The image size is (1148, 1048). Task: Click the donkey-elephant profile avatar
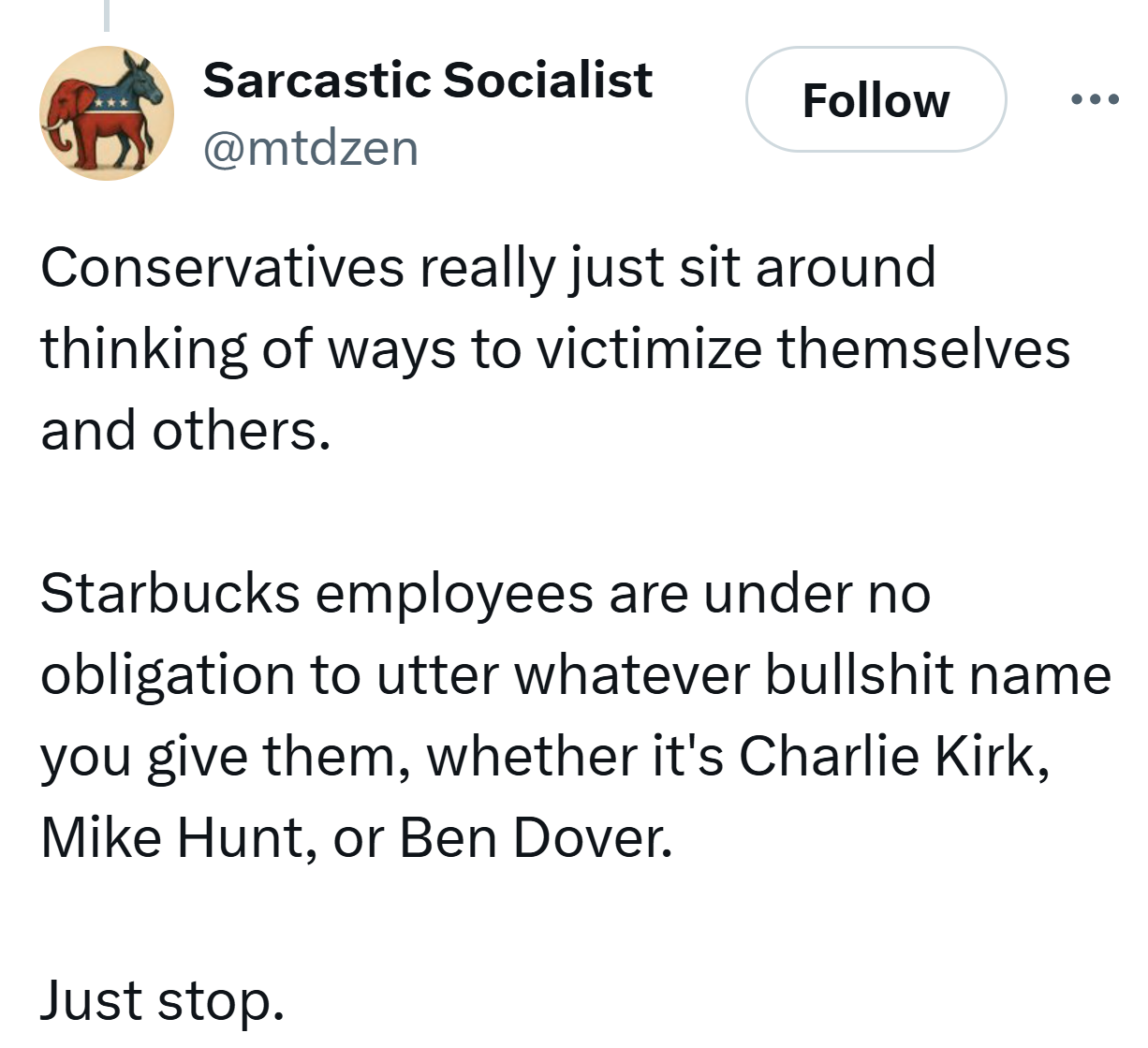tap(106, 113)
